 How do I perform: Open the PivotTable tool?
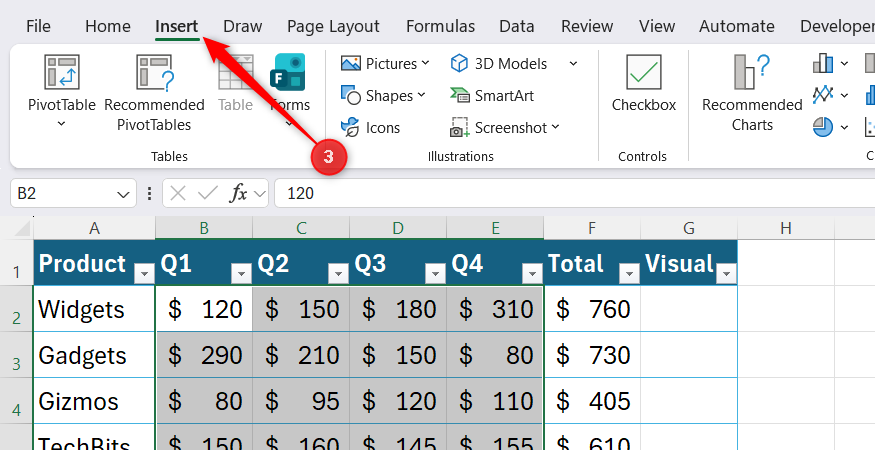click(x=61, y=84)
